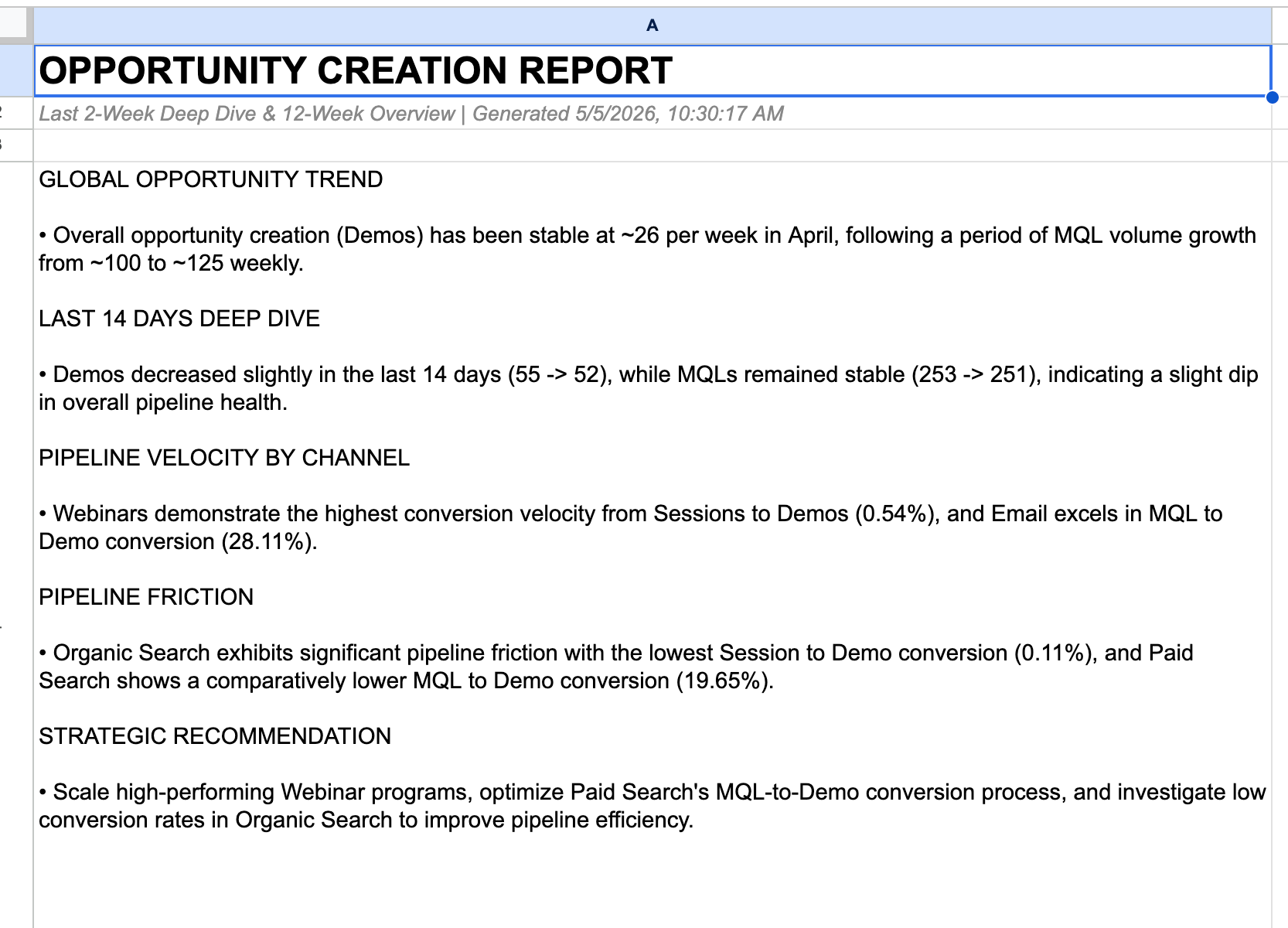Click the subtitle line with Generated 5/5/2026
This screenshot has height=928, width=1288.
tap(411, 114)
